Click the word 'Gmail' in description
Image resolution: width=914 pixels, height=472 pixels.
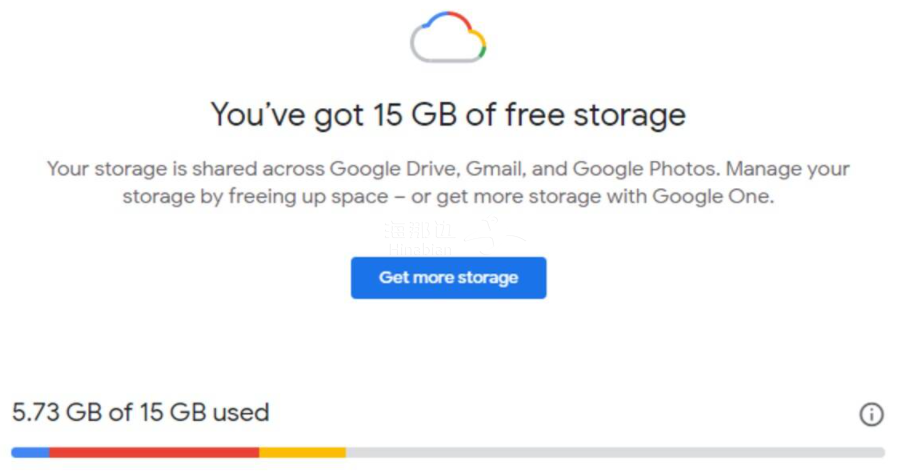(x=497, y=169)
